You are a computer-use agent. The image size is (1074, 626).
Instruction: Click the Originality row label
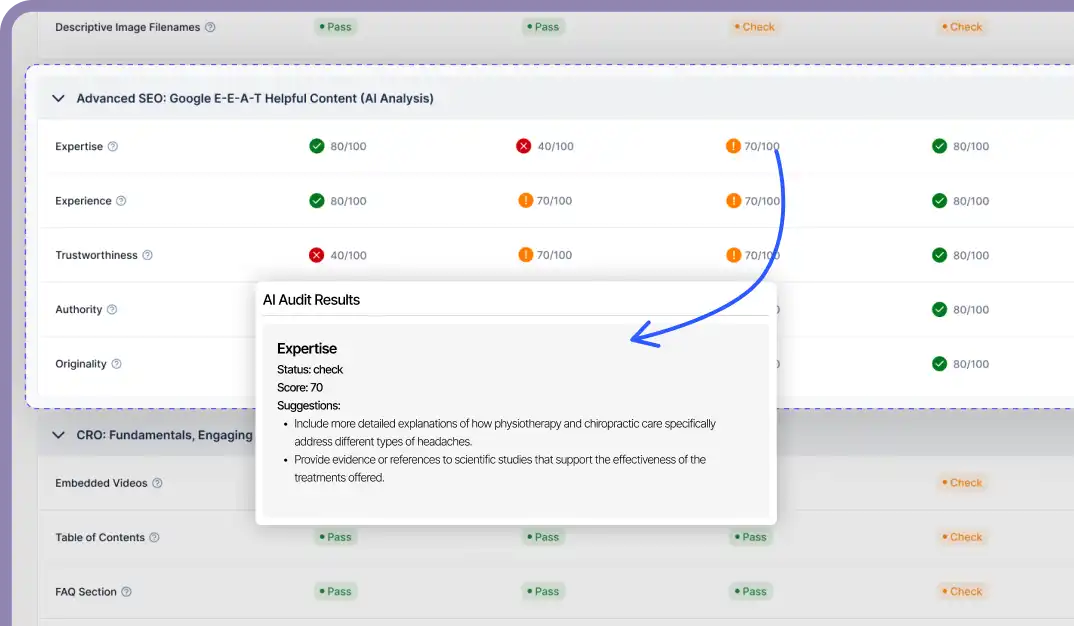click(81, 364)
